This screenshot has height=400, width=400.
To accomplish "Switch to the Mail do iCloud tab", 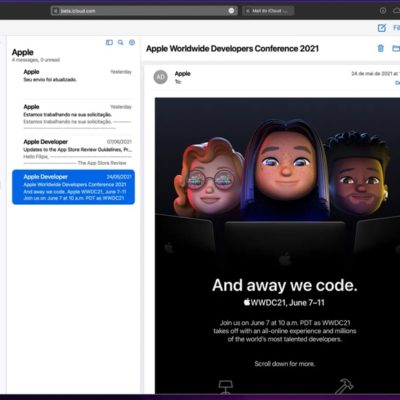I will (268, 11).
